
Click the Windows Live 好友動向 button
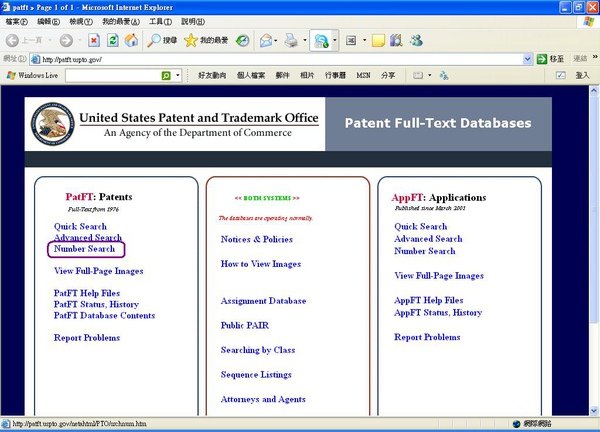tap(212, 75)
